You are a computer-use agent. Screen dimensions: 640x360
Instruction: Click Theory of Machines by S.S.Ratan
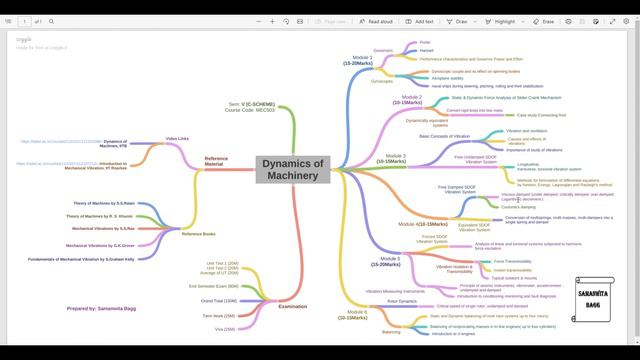point(104,203)
